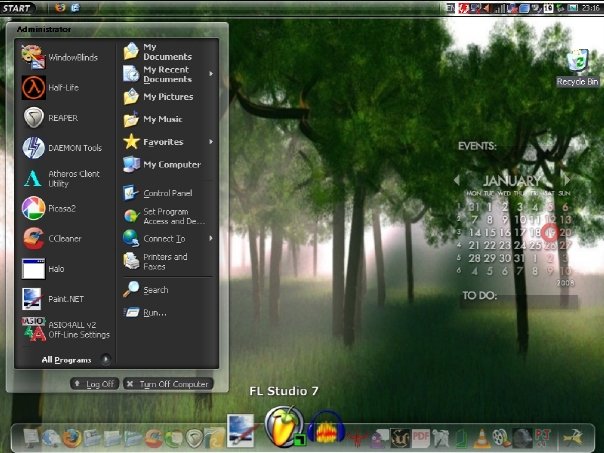Viewport: 604px width, 453px height.
Task: Go to previous month in calendar widget
Action: (x=457, y=180)
